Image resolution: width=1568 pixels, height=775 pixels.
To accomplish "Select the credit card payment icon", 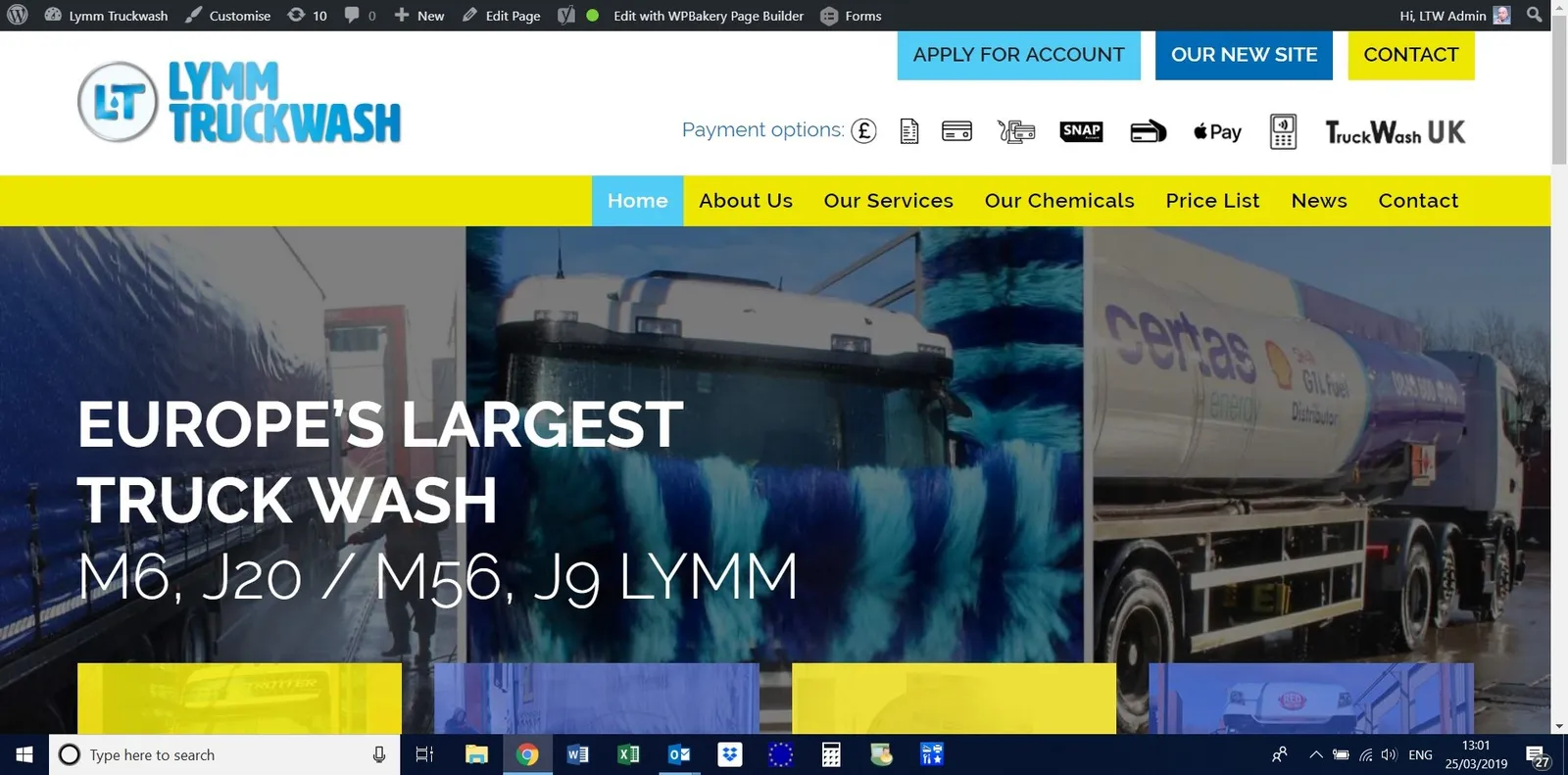I will 956,131.
